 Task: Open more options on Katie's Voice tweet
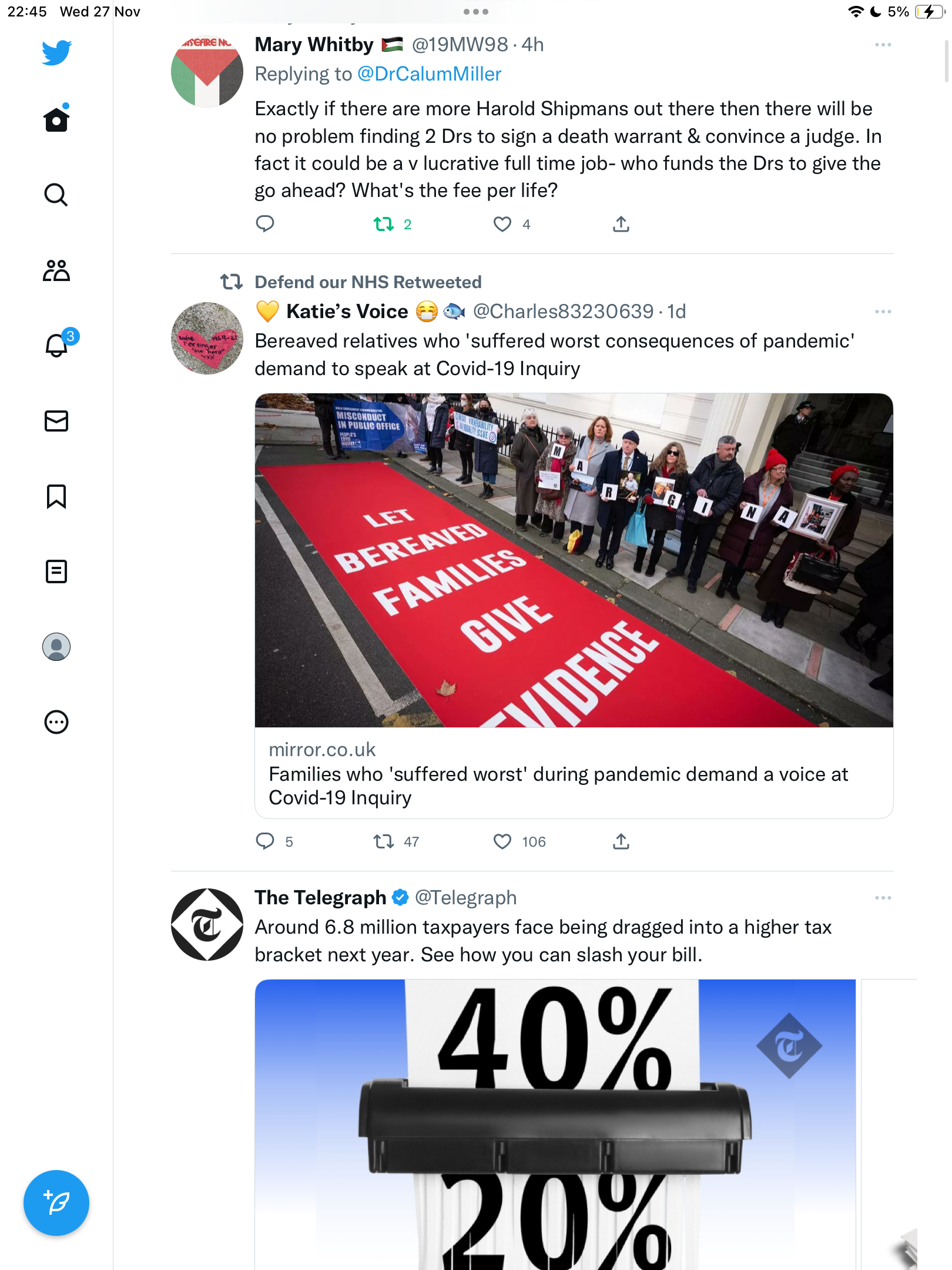point(883,312)
